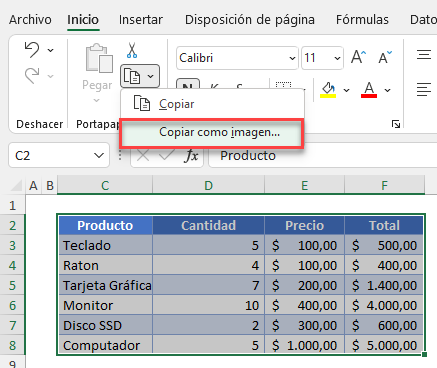Select row 8 header

tap(12, 345)
